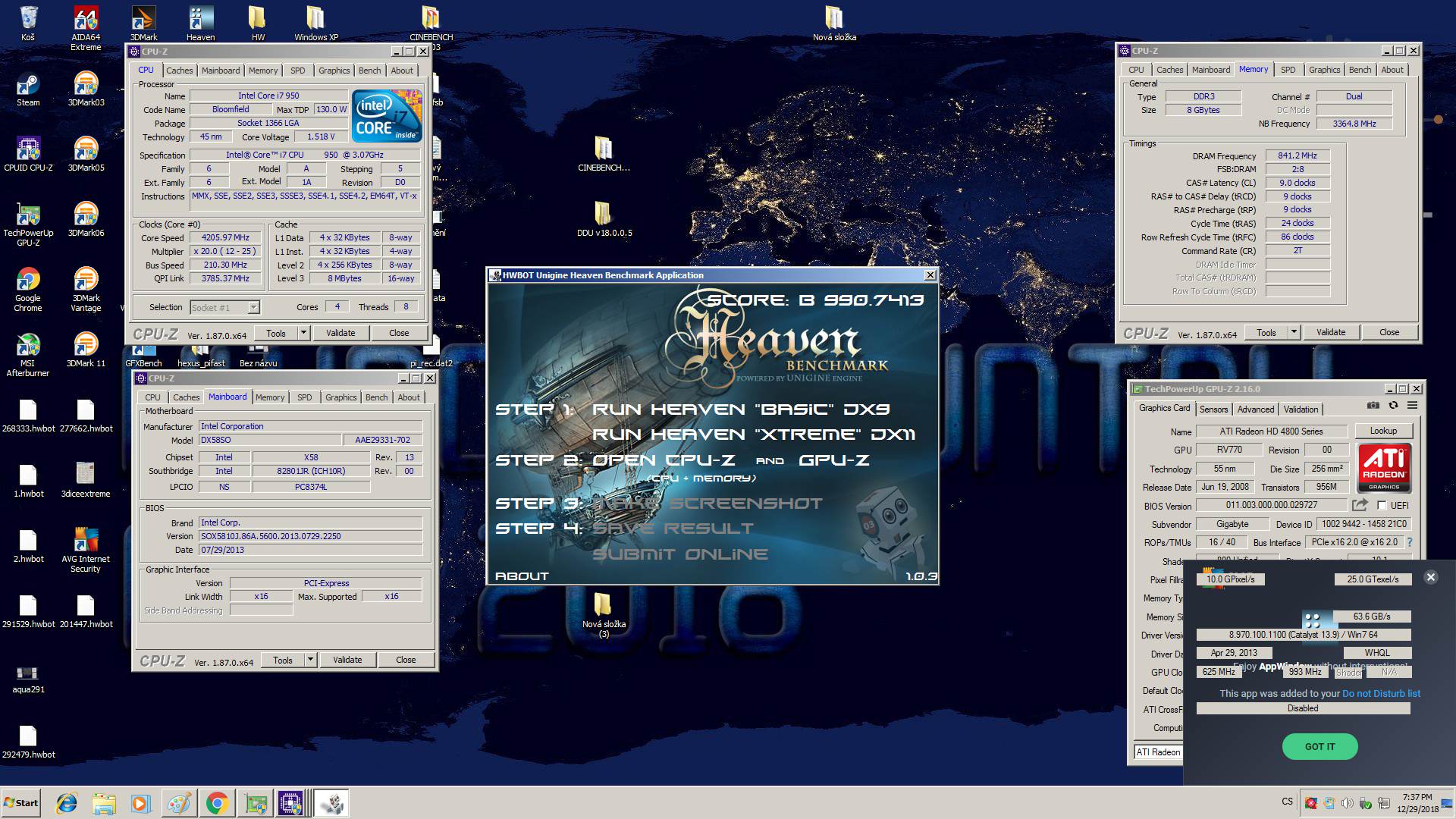Open Windows Explorer in the taskbar
This screenshot has height=819, width=1456.
click(x=104, y=803)
